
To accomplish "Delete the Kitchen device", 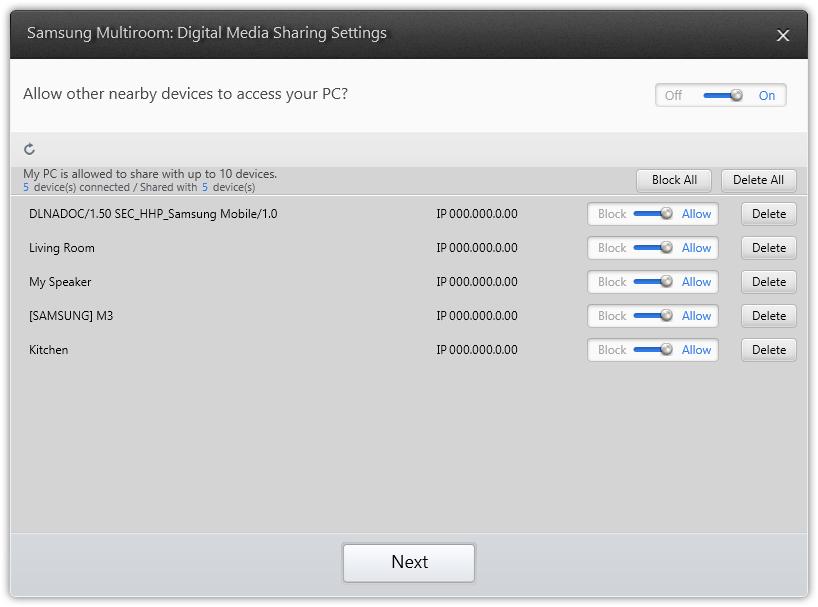I will coord(768,349).
